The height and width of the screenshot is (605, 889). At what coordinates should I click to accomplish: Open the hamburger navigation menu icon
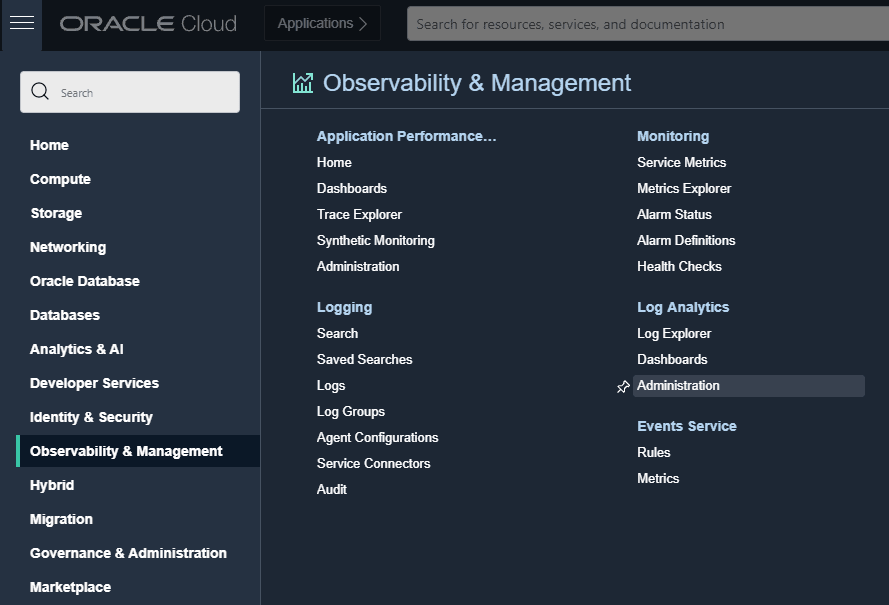pyautogui.click(x=22, y=23)
